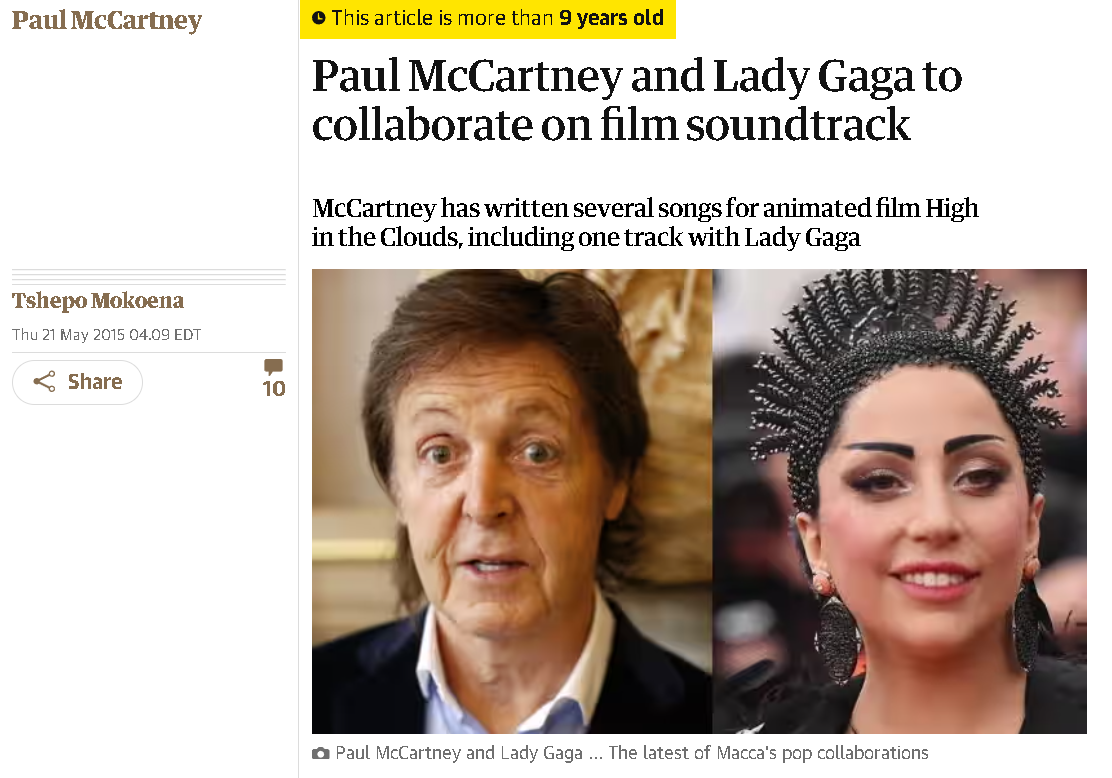Click the Share button
This screenshot has width=1112, height=778.
coord(77,382)
